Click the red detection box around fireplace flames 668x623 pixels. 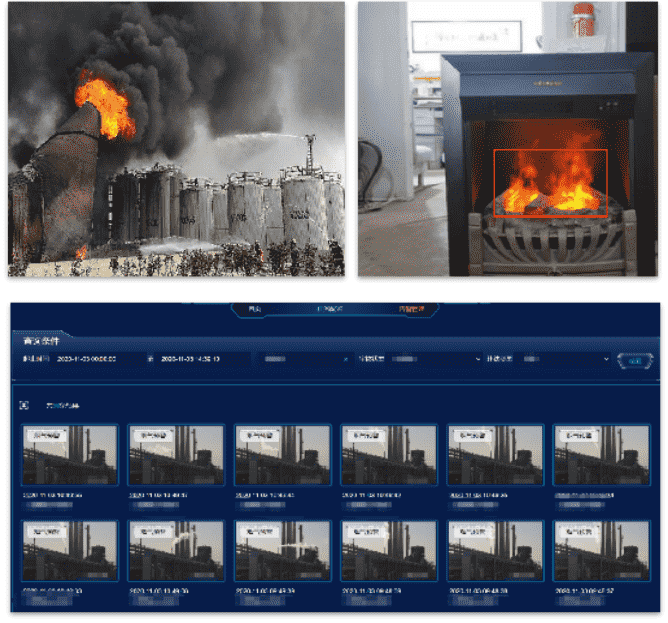[x=550, y=183]
